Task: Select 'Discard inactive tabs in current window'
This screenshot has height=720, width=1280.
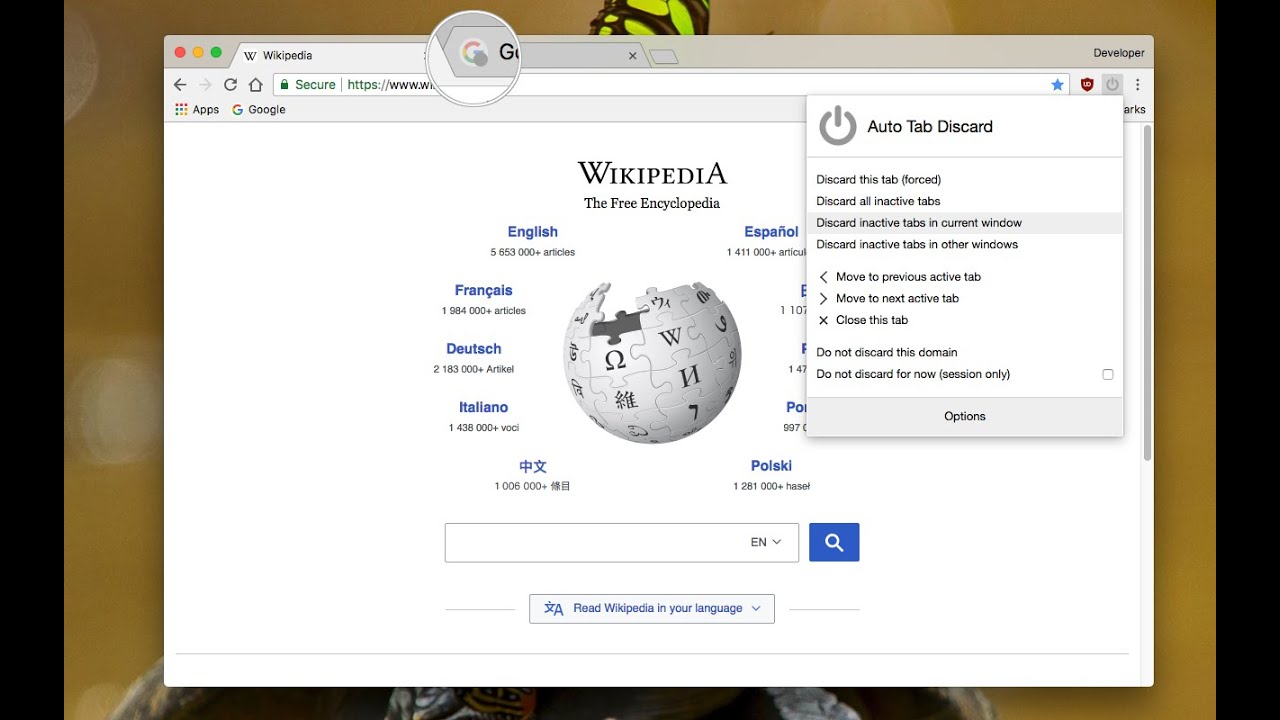Action: [964, 223]
